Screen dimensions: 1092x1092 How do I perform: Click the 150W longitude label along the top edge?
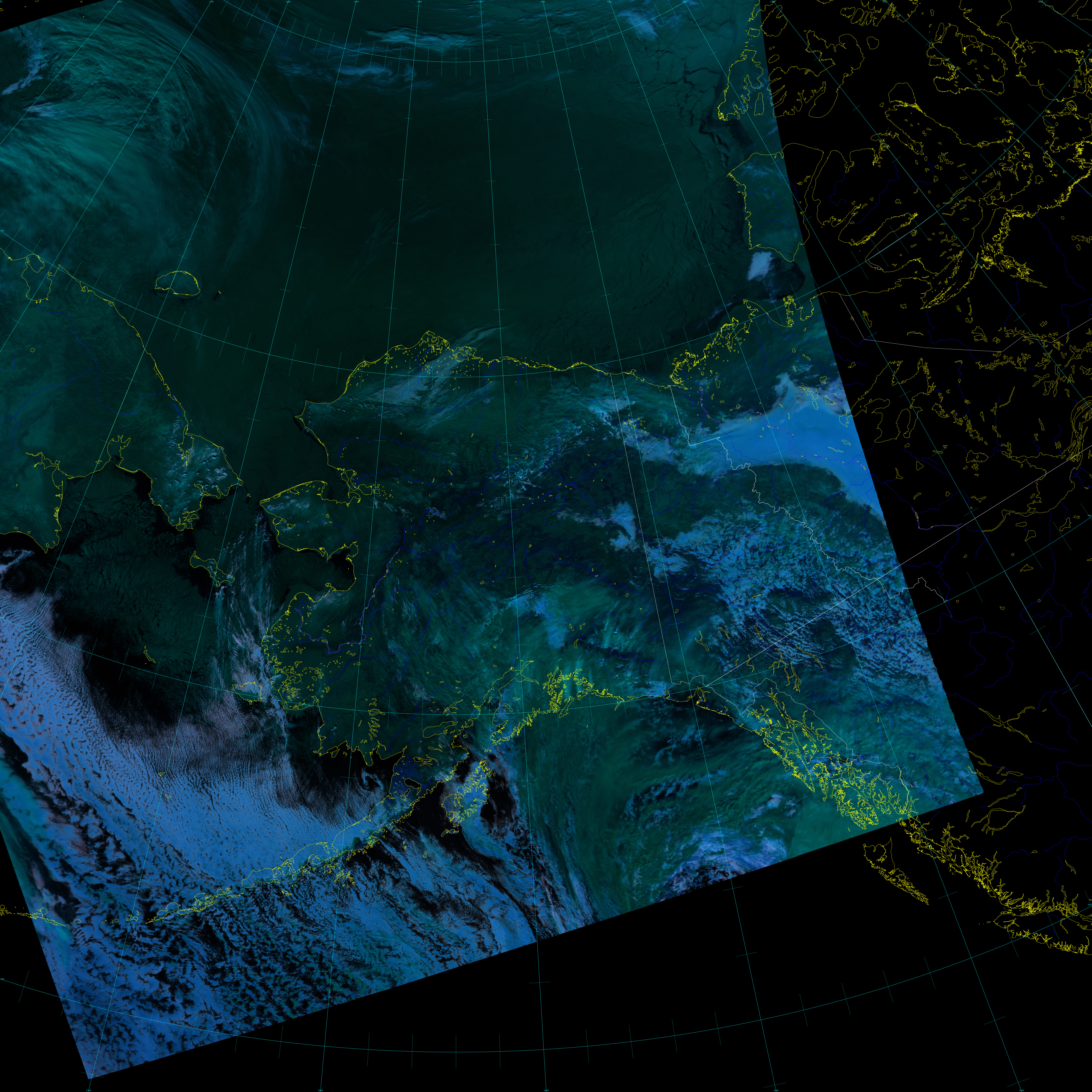point(480,2)
